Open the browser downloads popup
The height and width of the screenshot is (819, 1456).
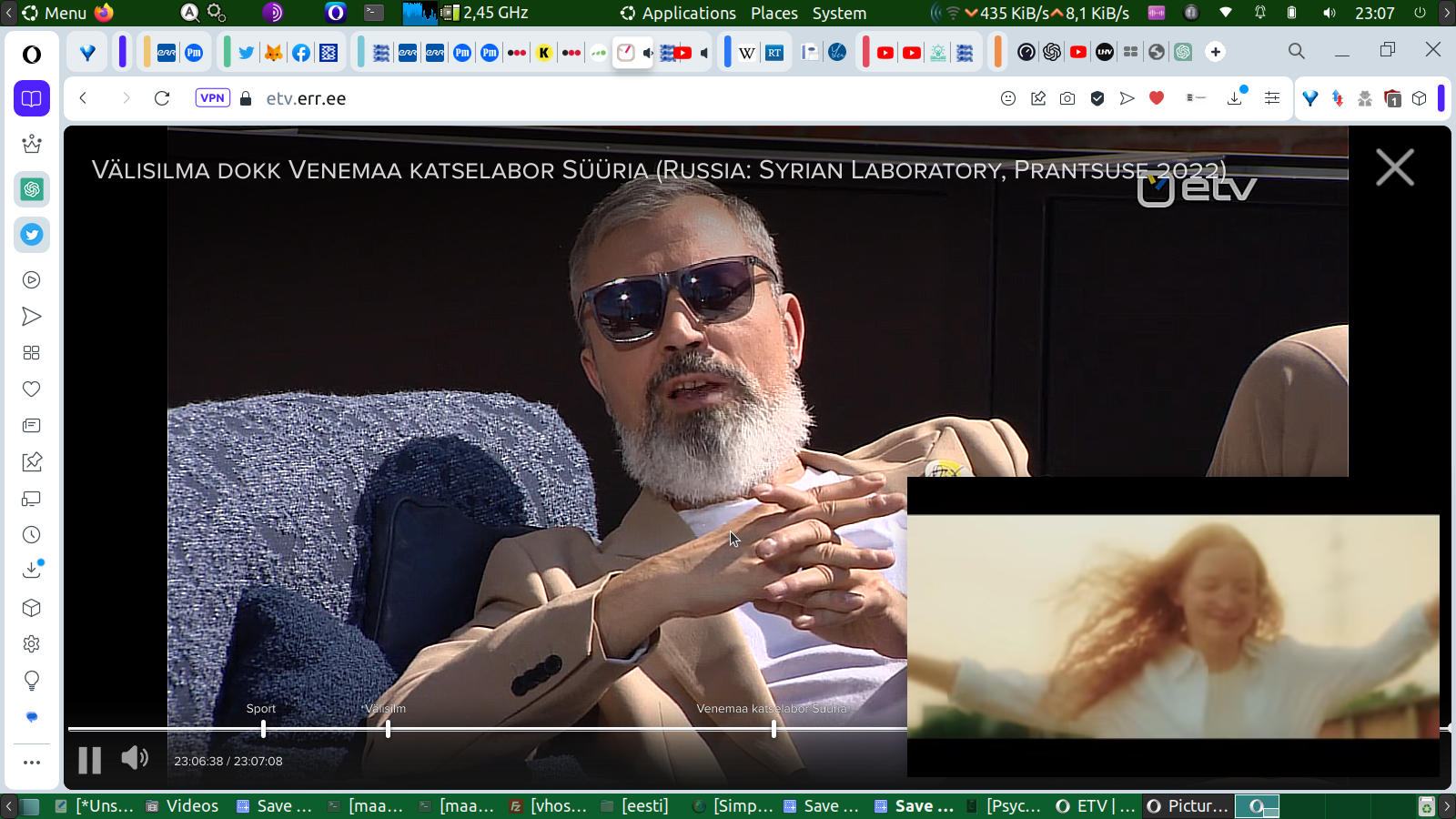[1235, 98]
